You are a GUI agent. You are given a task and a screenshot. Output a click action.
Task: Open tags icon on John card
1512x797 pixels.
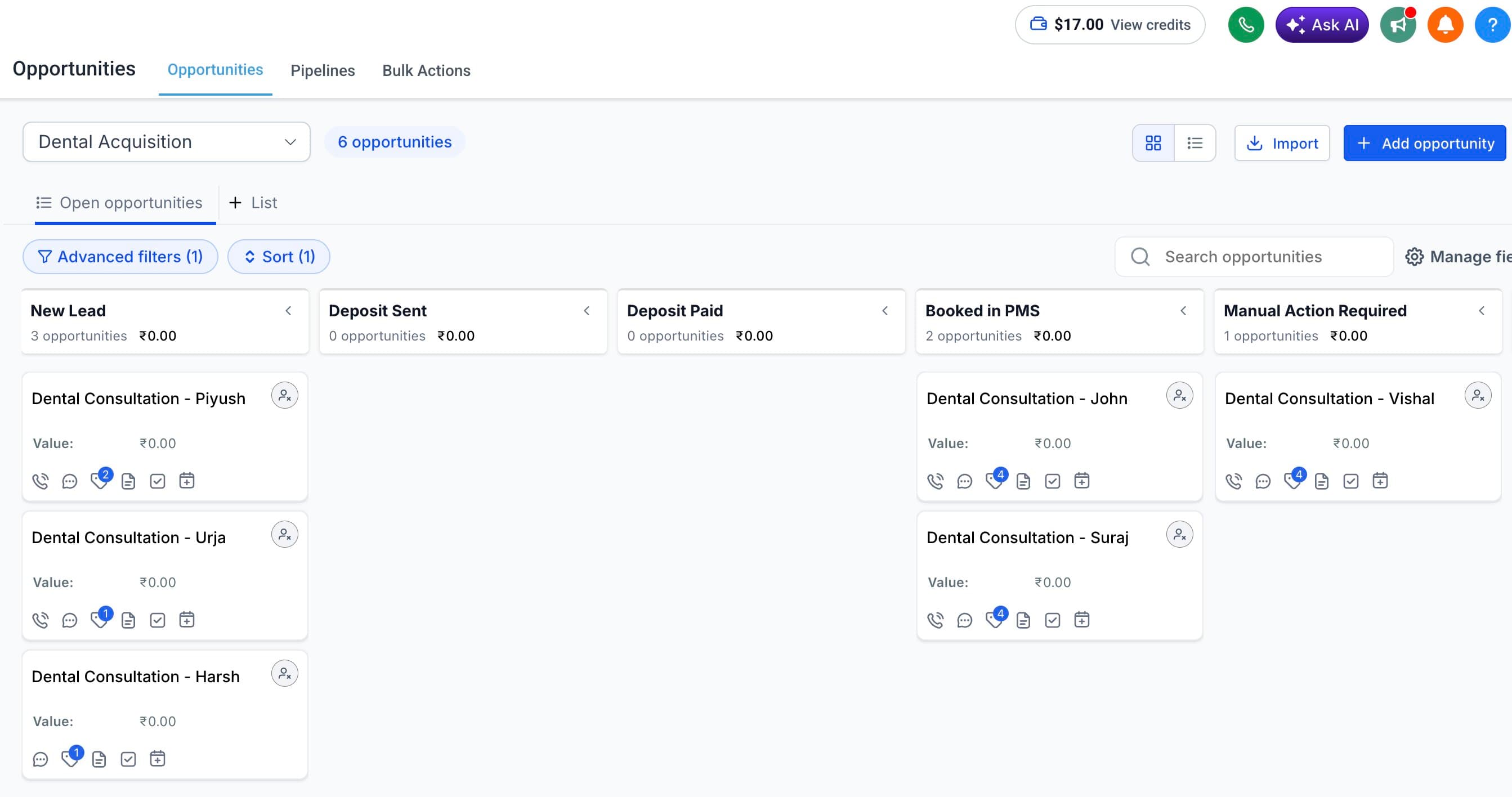(995, 480)
